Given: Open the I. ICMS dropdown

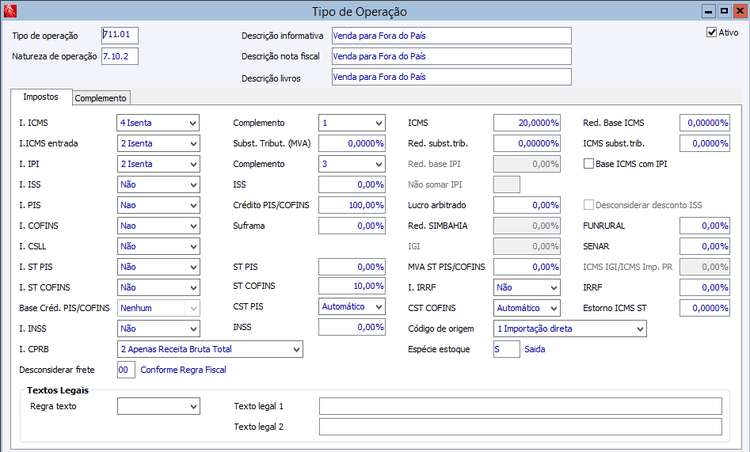Looking at the screenshot, I should point(191,123).
